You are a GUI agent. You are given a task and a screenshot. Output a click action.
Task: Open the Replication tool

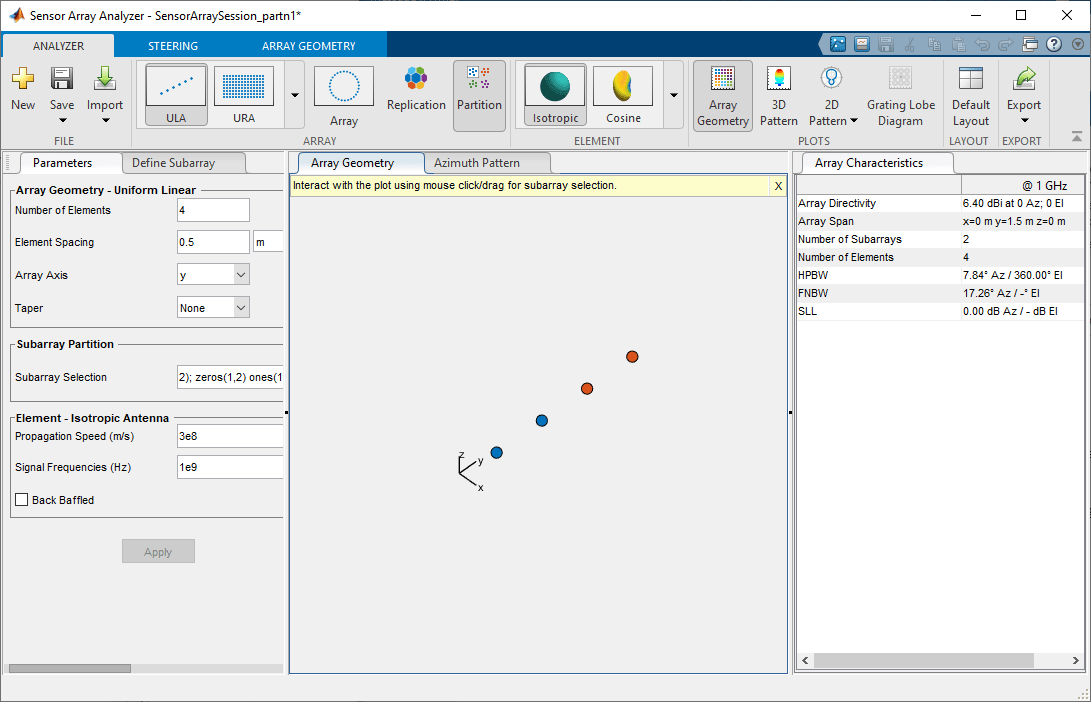[x=416, y=88]
